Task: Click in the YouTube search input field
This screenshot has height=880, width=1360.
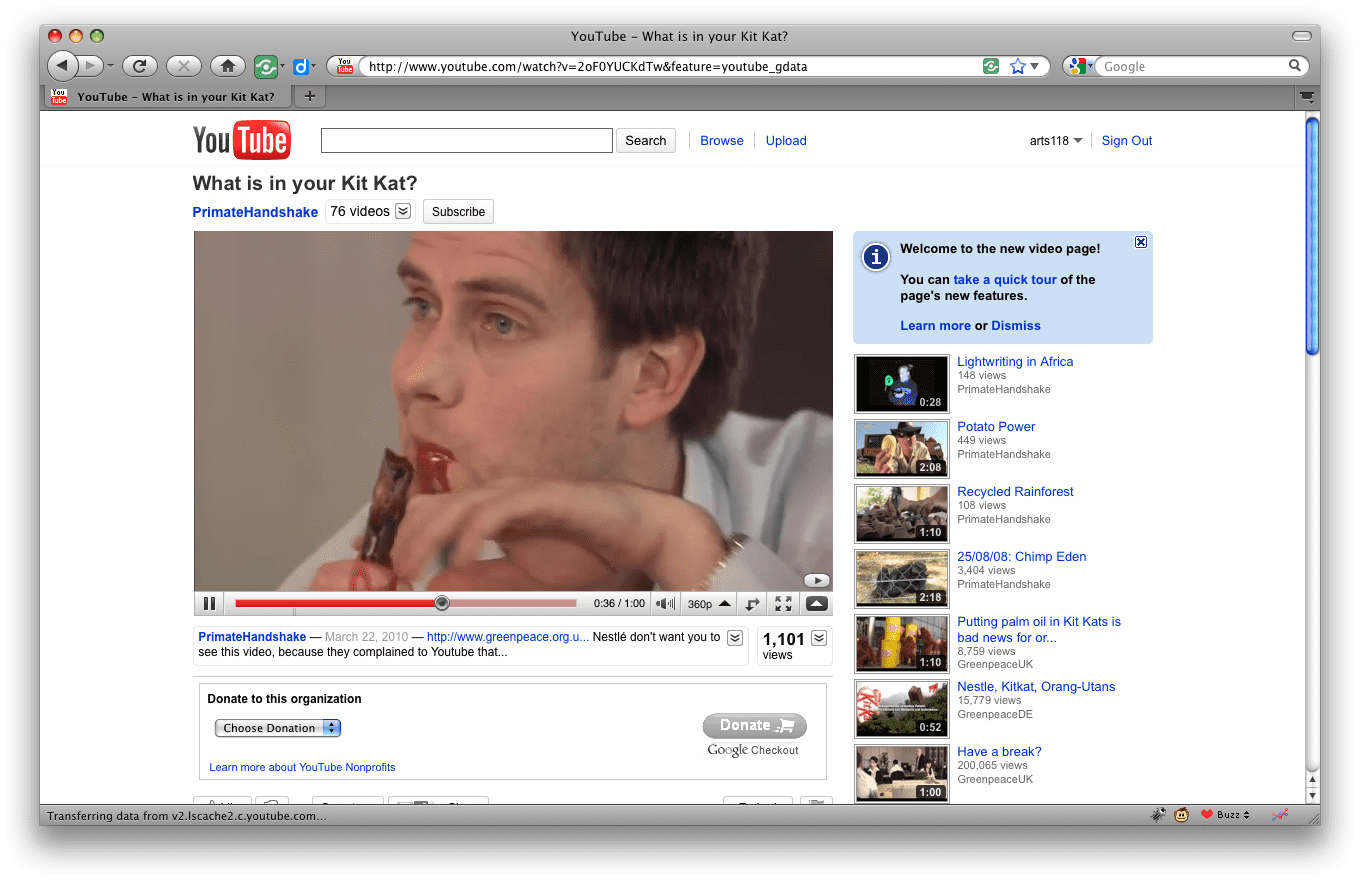Action: click(x=467, y=141)
